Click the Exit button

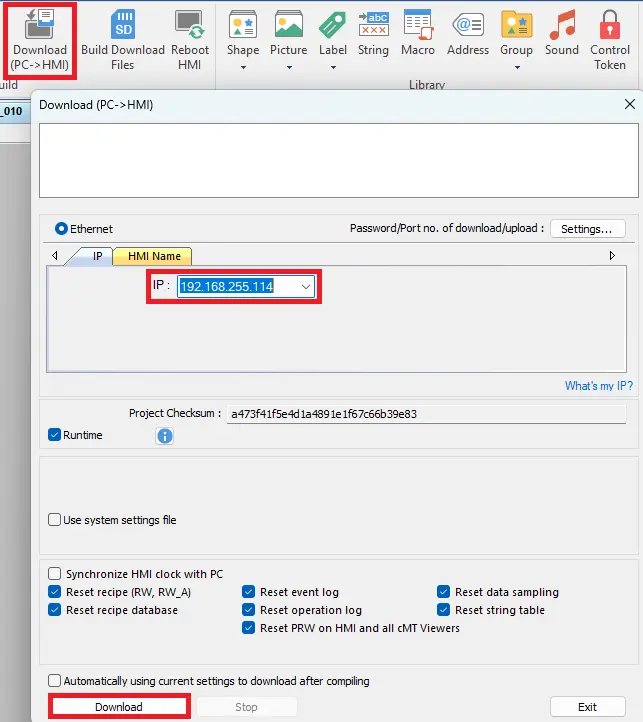click(x=587, y=707)
